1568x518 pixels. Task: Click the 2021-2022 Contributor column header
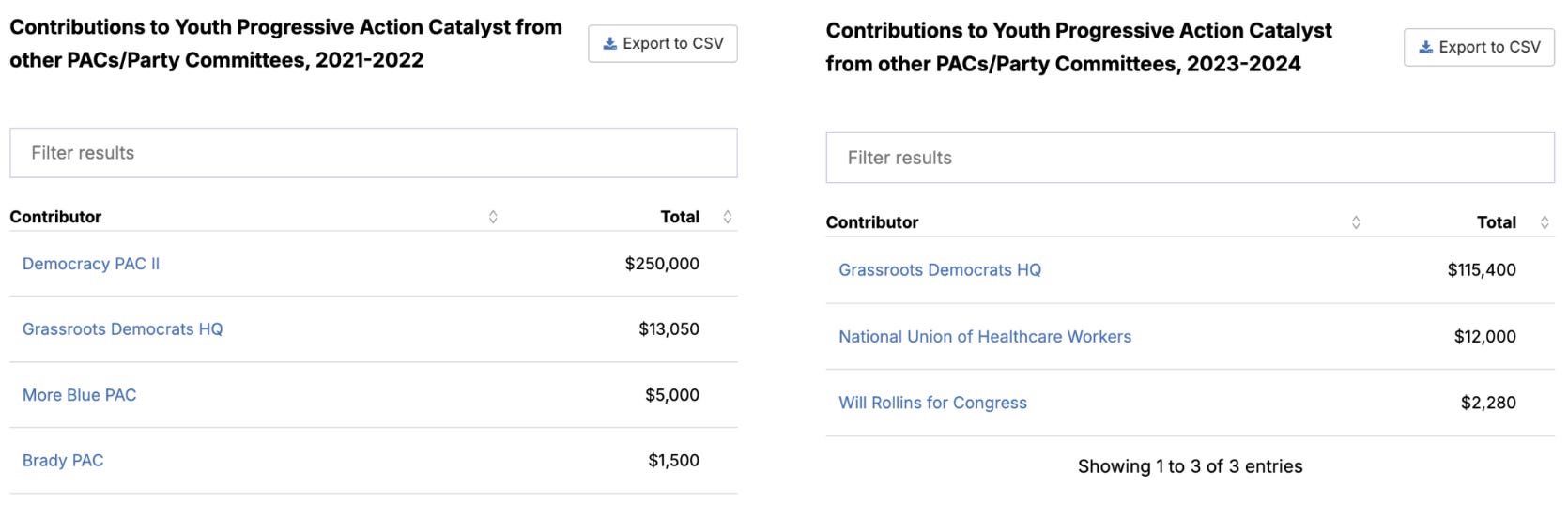(x=55, y=218)
